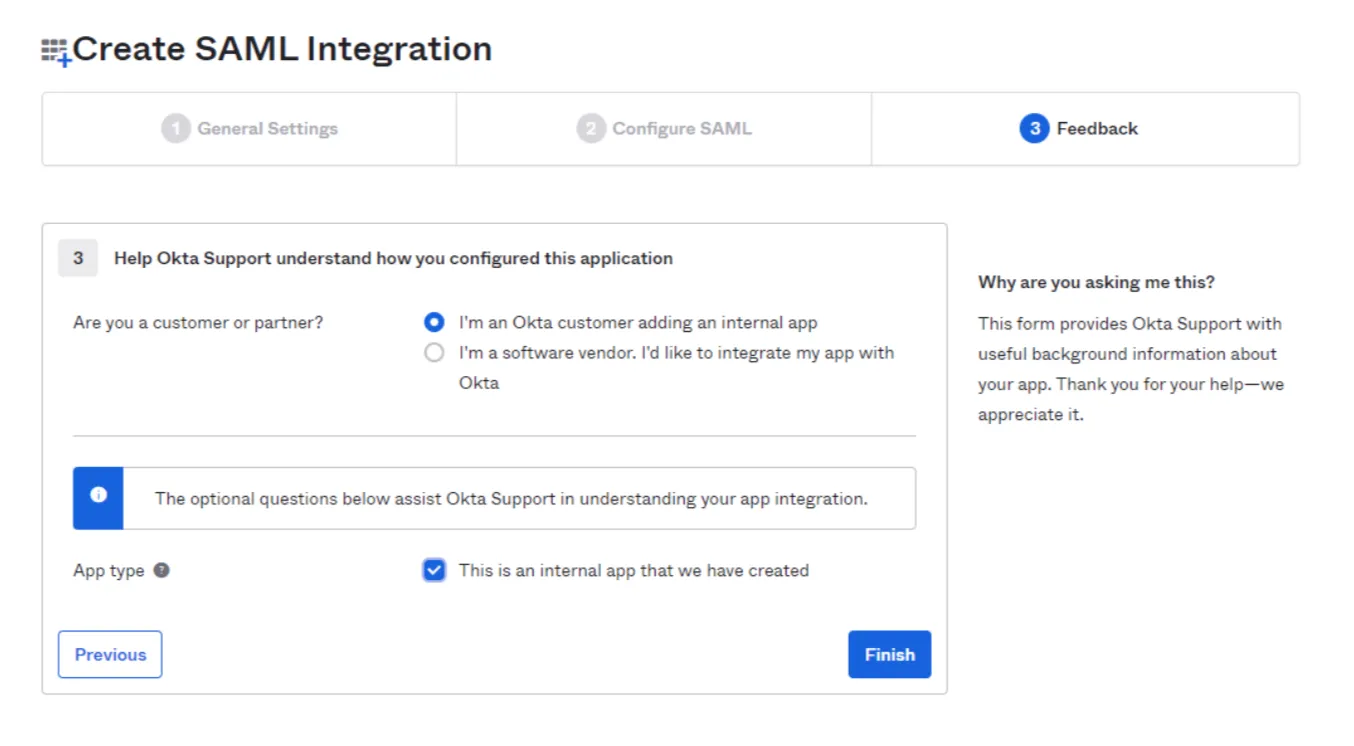The width and height of the screenshot is (1354, 746).
Task: Choose the software vendor radio option
Action: 434,352
